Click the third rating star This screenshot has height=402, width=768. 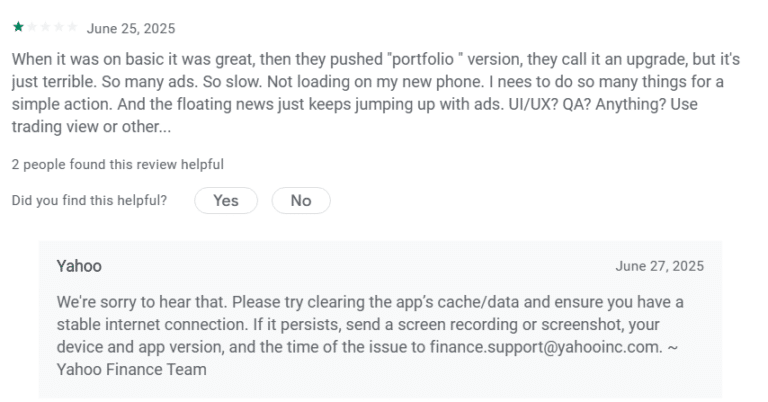pyautogui.click(x=43, y=27)
